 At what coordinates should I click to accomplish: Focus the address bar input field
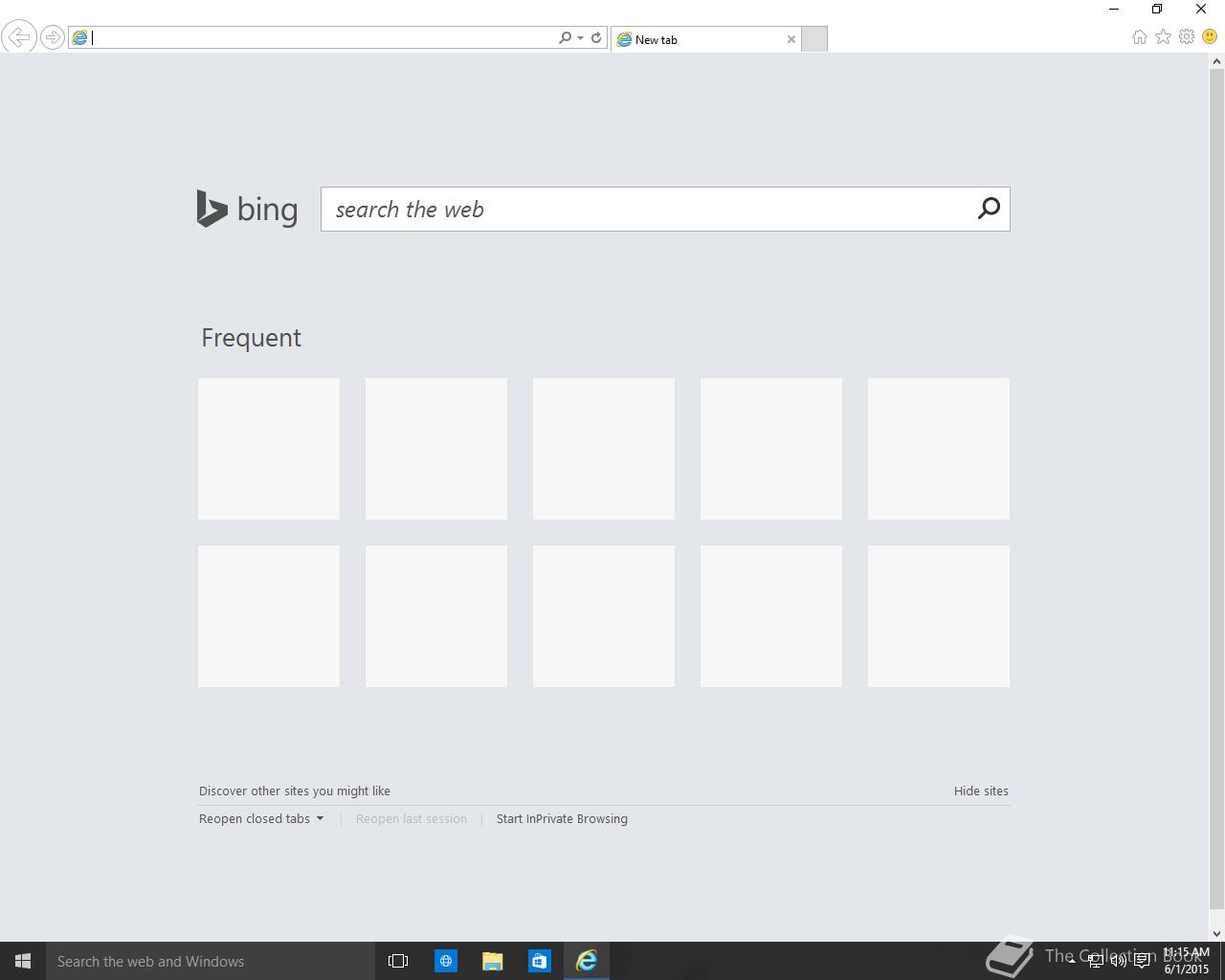tap(323, 37)
